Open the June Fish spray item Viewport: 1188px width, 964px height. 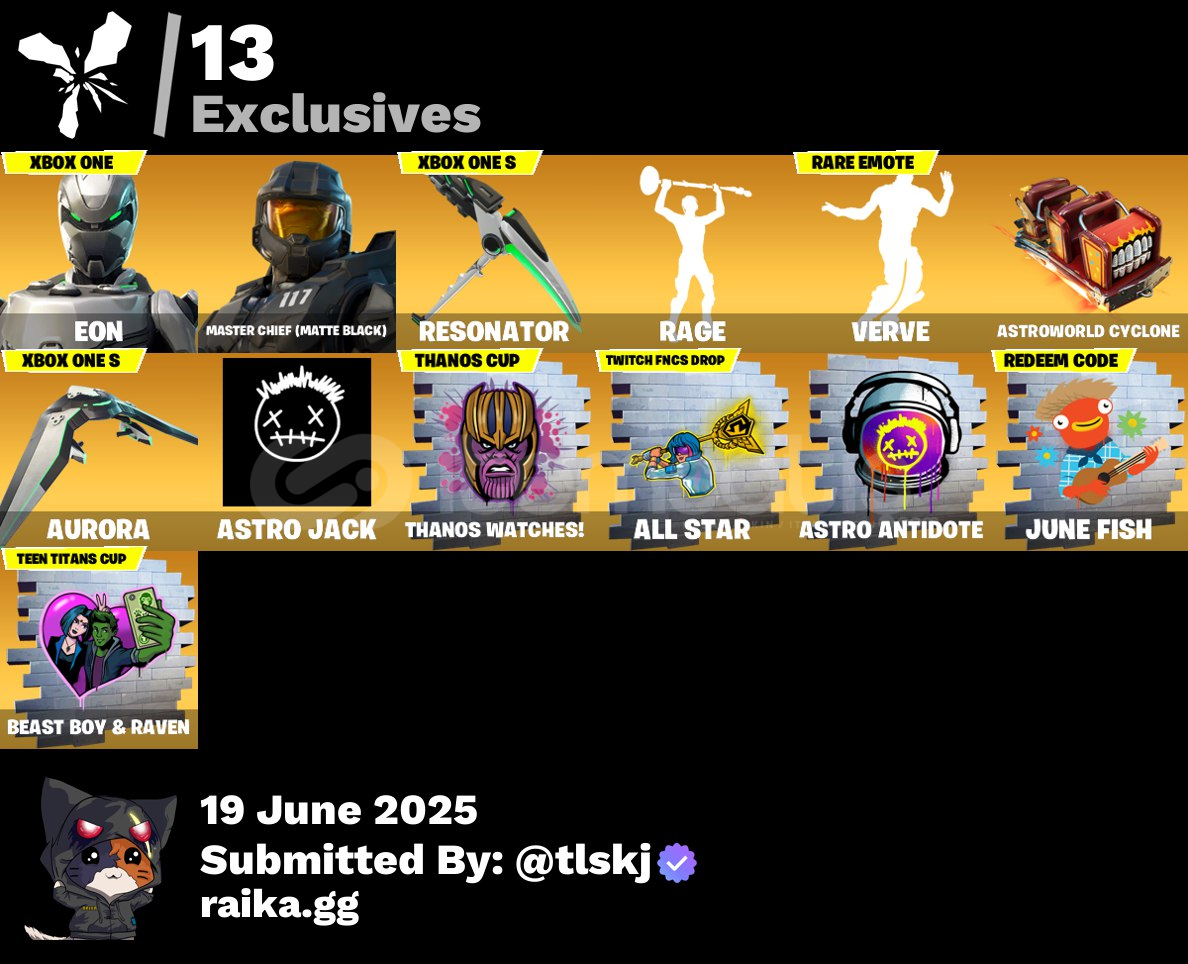point(1089,452)
